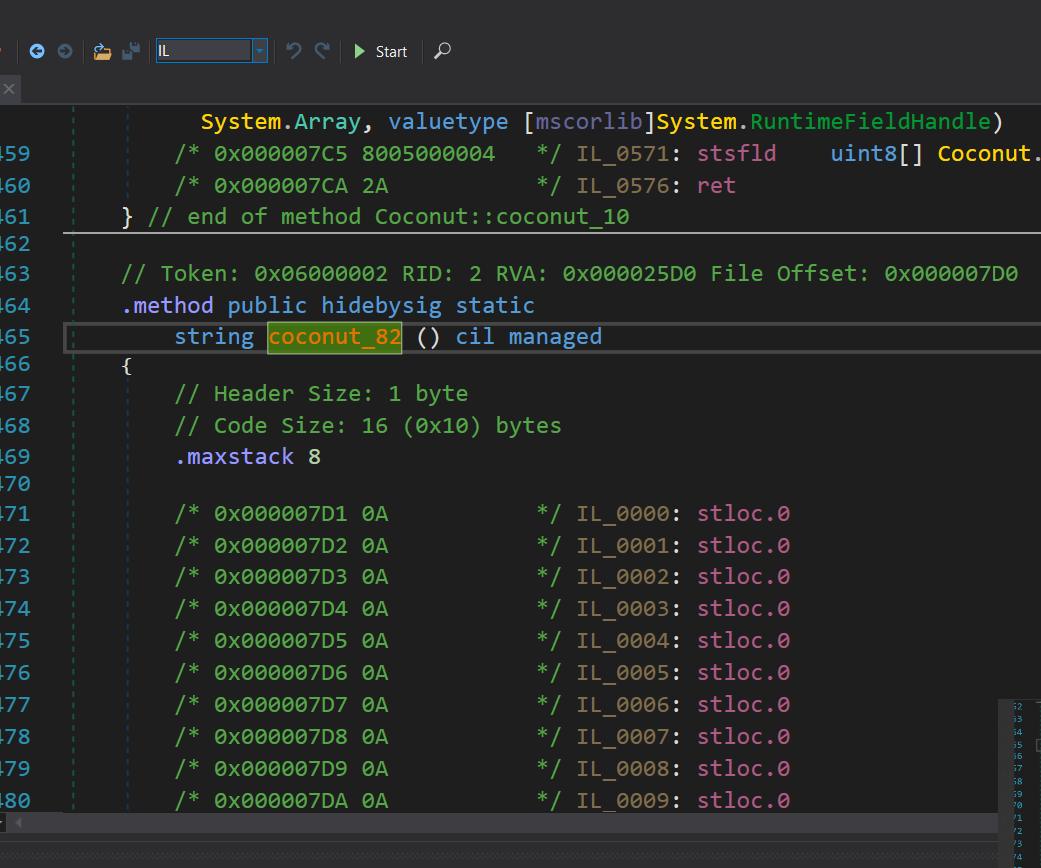Click the Coconut type after uint8[]
This screenshot has width=1041, height=868.
(x=983, y=154)
